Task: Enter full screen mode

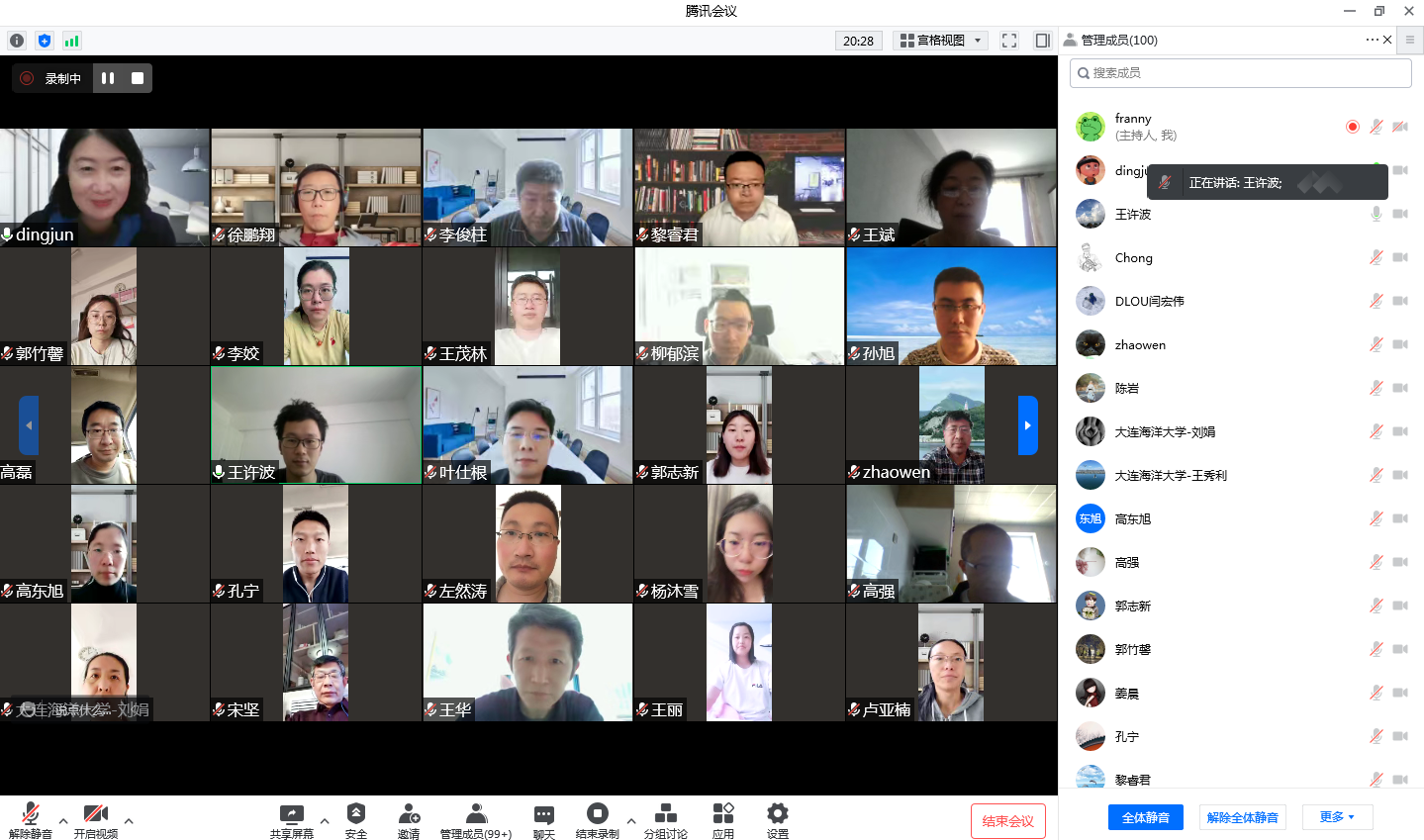Action: (1009, 41)
